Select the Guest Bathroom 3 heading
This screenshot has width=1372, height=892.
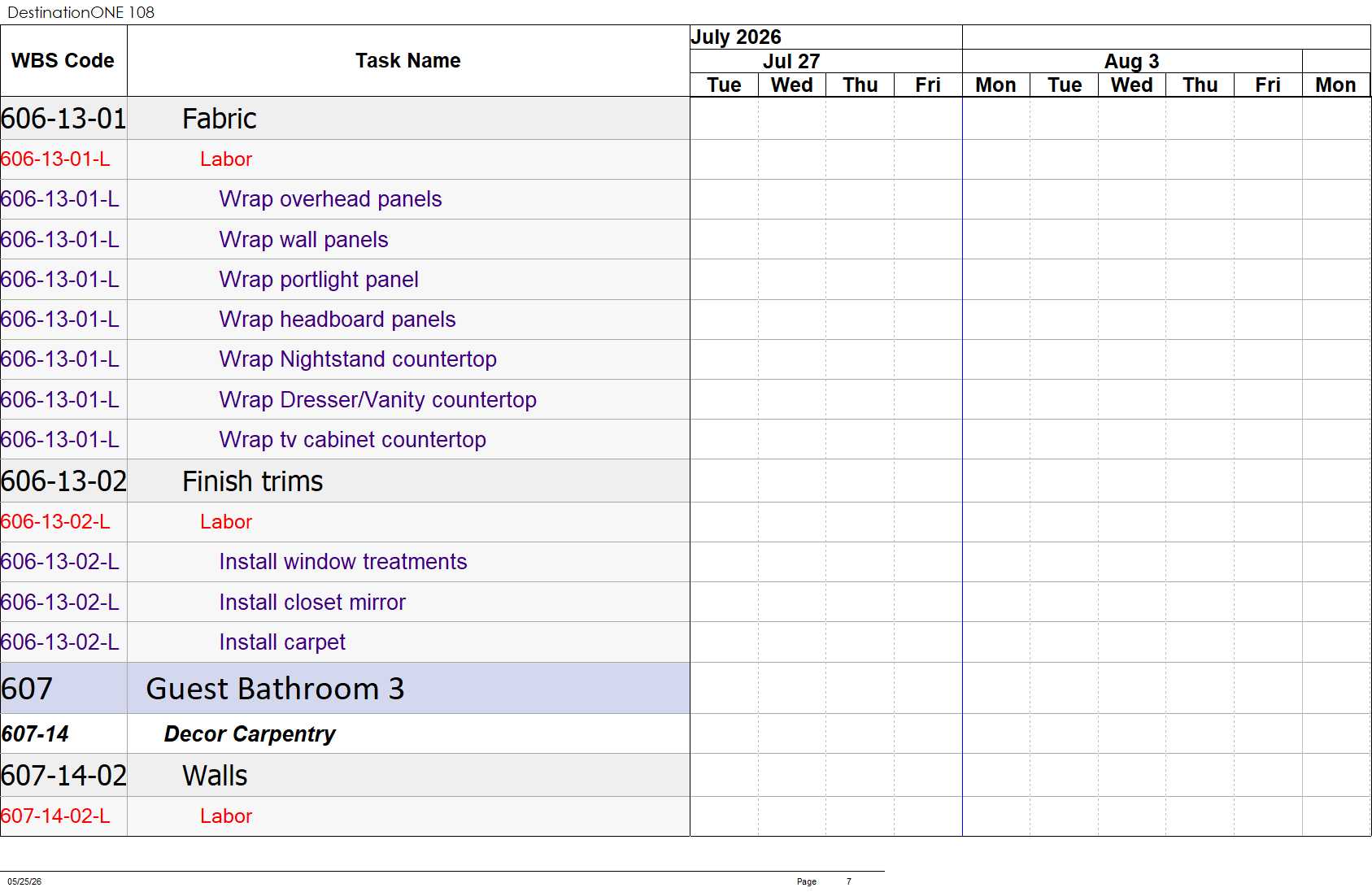(275, 690)
